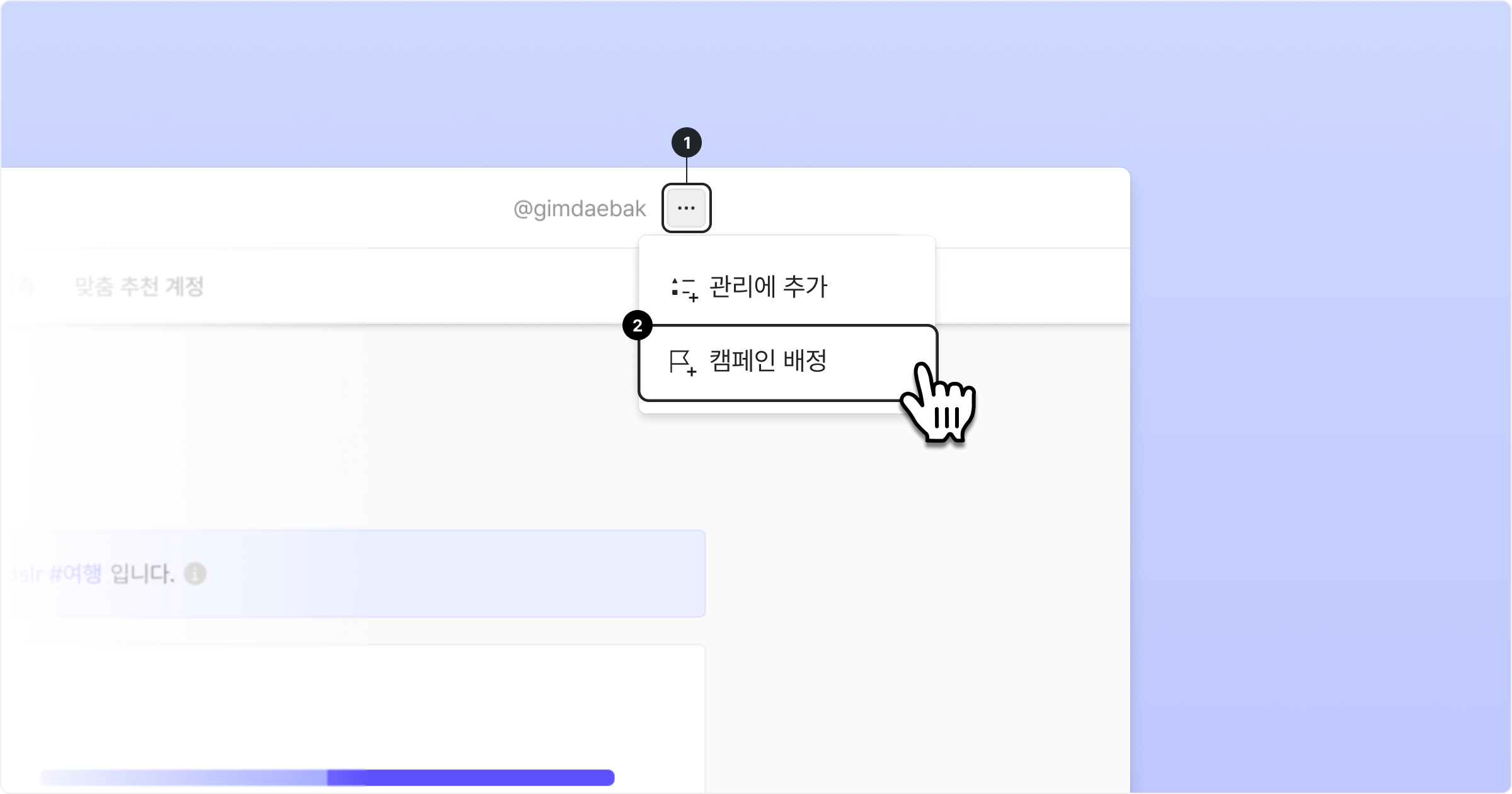The height and width of the screenshot is (794, 1512).
Task: Click the flag-plus icon beside 캠페인 배정
Action: point(682,362)
